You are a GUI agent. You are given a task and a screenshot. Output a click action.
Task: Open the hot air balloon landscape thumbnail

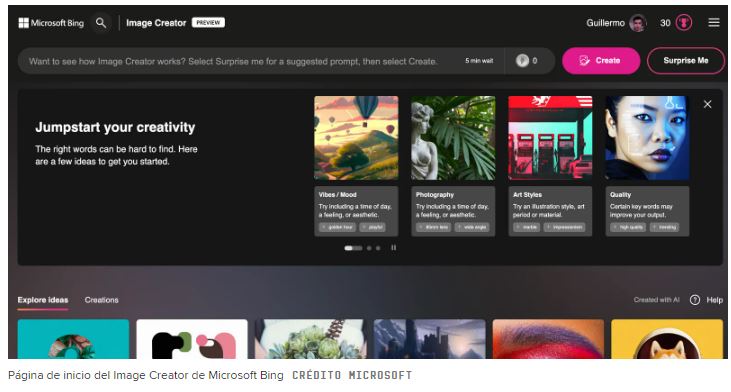356,138
